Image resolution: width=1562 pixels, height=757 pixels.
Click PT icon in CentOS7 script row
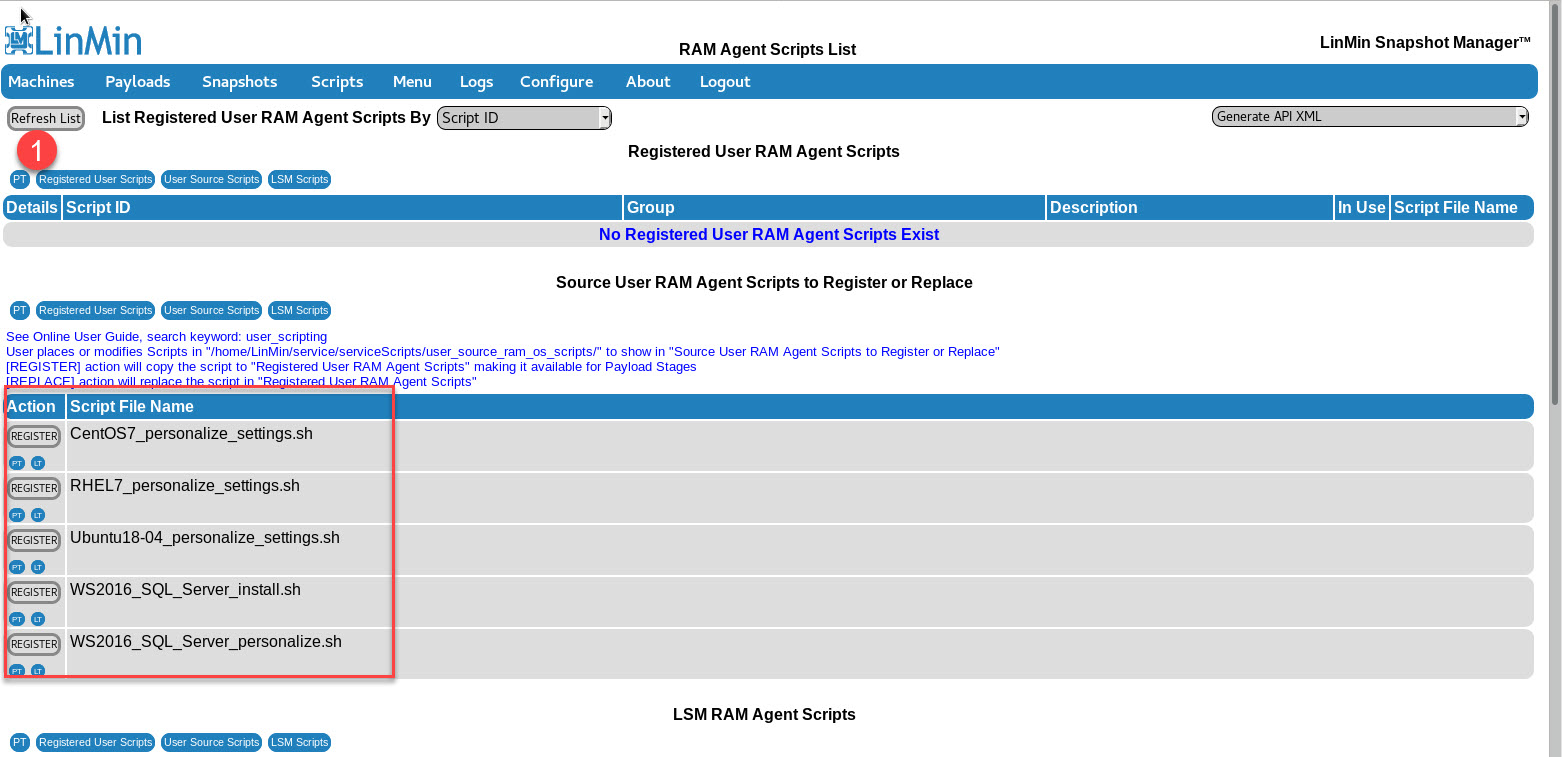click(17, 463)
